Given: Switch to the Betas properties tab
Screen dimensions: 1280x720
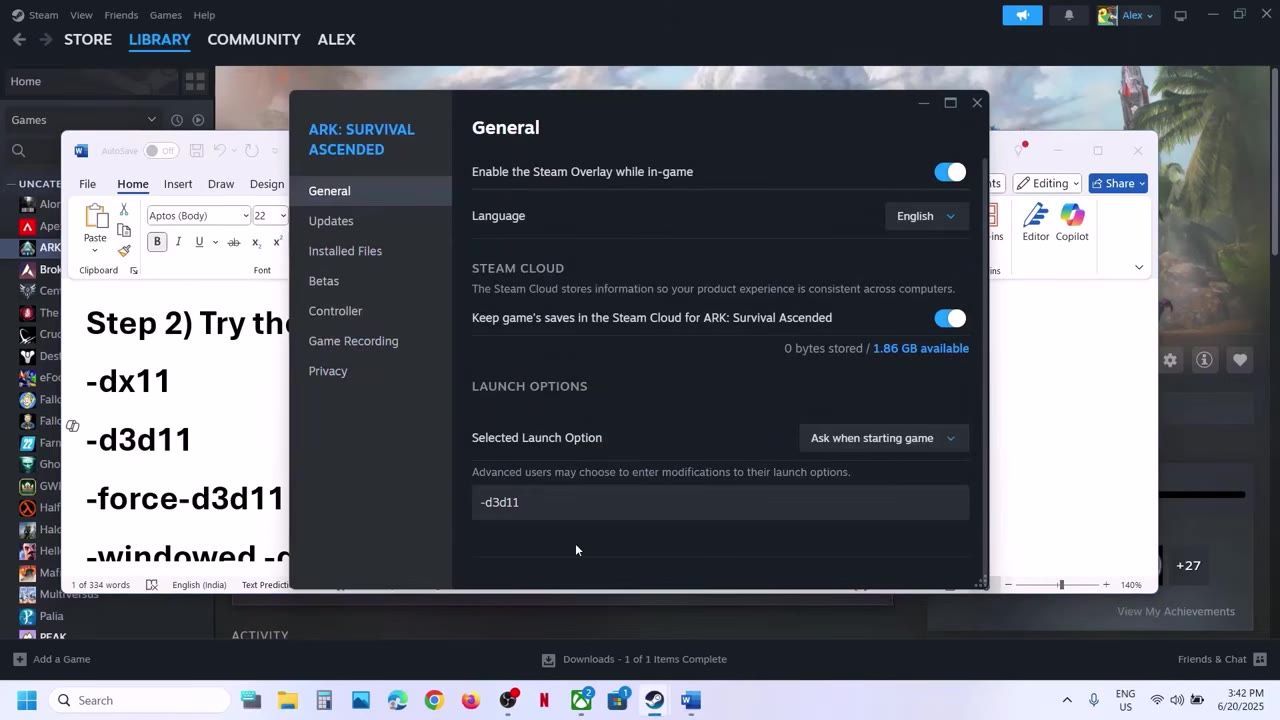Looking at the screenshot, I should (324, 281).
